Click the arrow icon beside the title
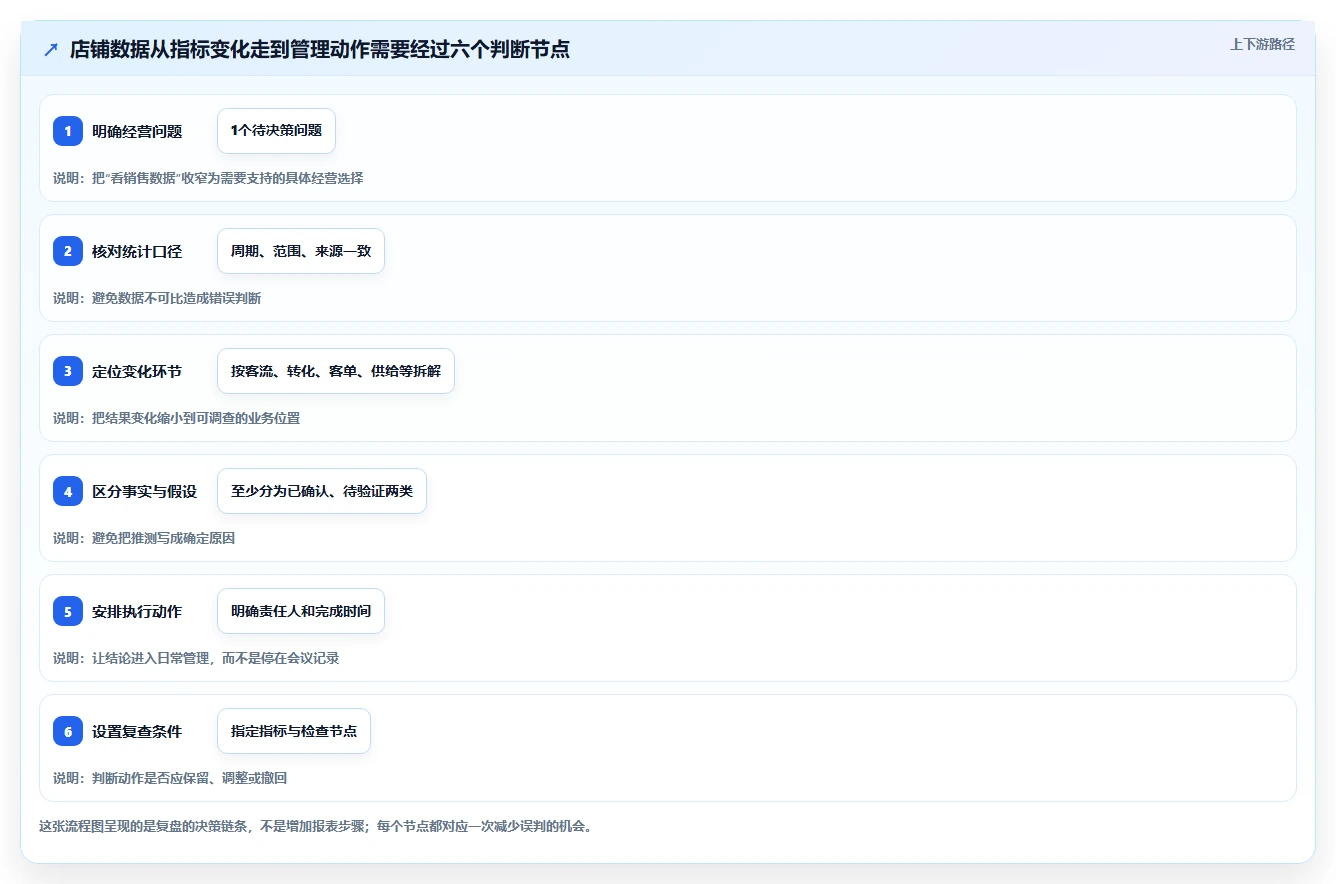The width and height of the screenshot is (1336, 884). 51,50
